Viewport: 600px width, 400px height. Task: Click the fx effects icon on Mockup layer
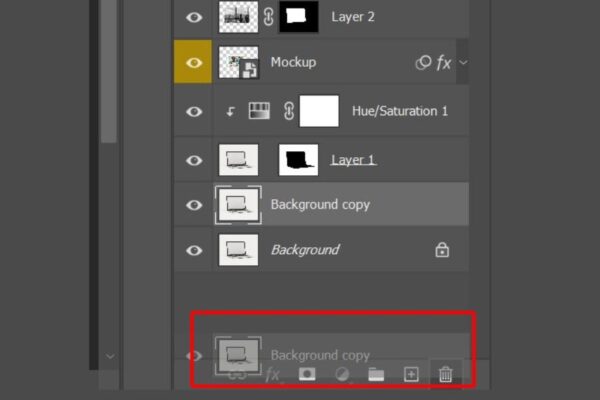(444, 63)
